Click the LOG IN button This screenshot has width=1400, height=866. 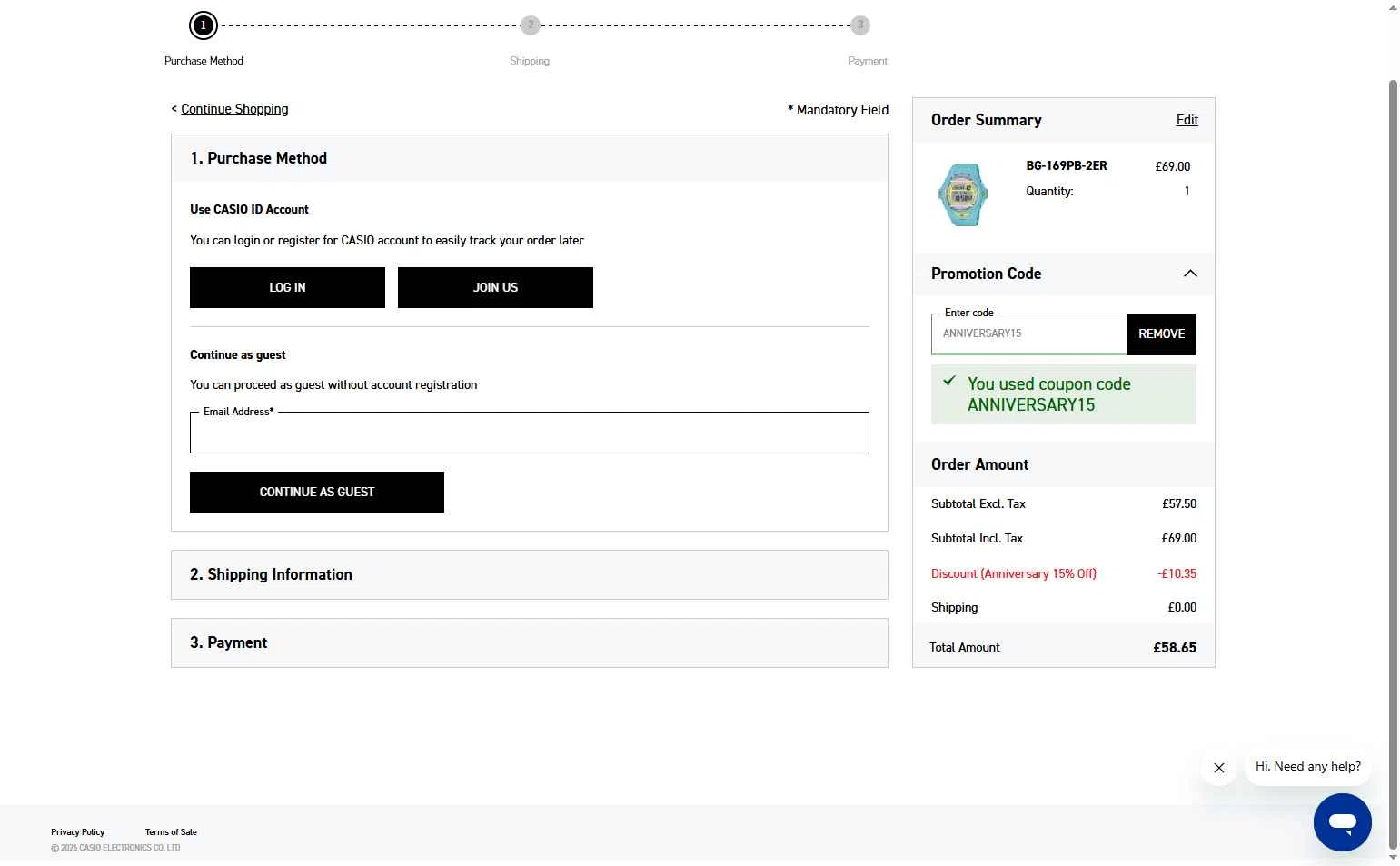pos(287,287)
